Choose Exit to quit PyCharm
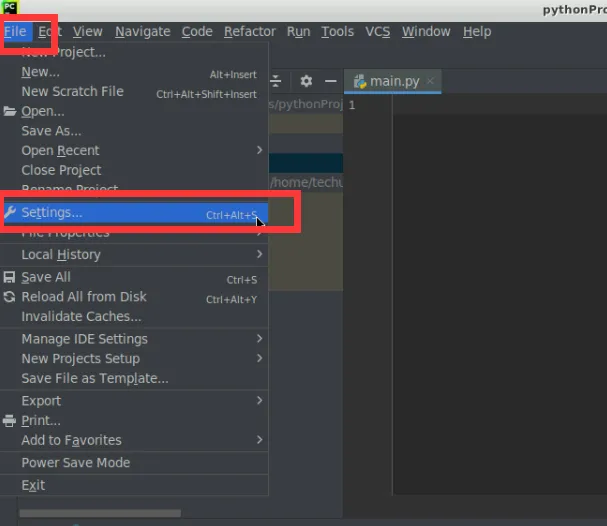Screen dimensions: 607x526 (x=134, y=485)
